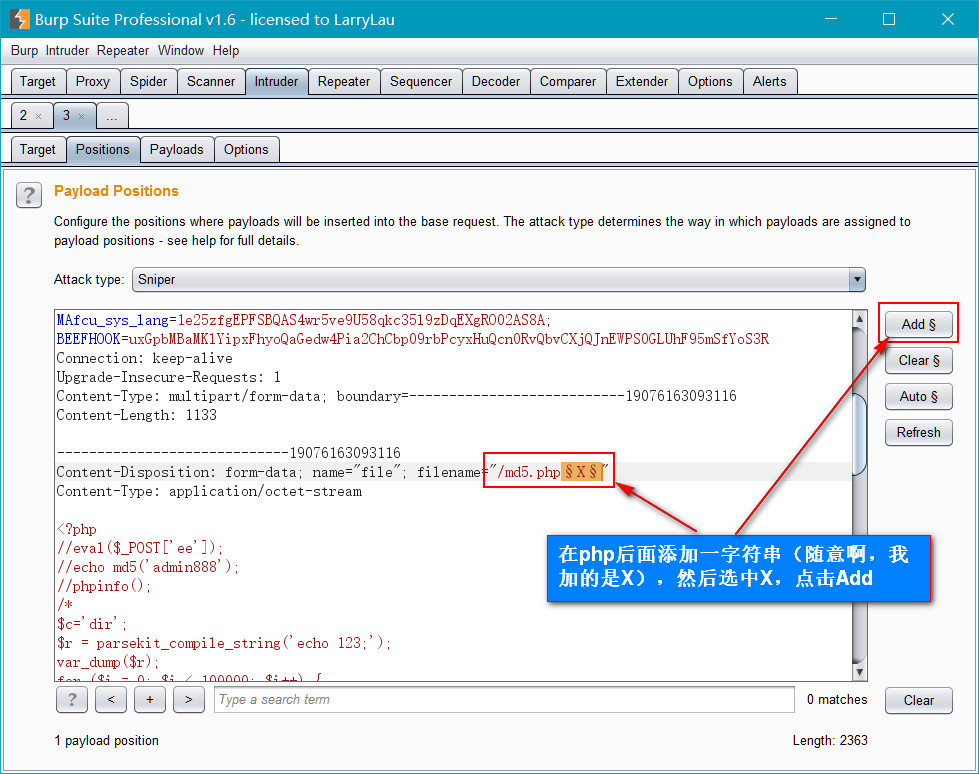Viewport: 979px width, 774px height.
Task: Minimize the Burp Suite window
Action: [x=831, y=19]
